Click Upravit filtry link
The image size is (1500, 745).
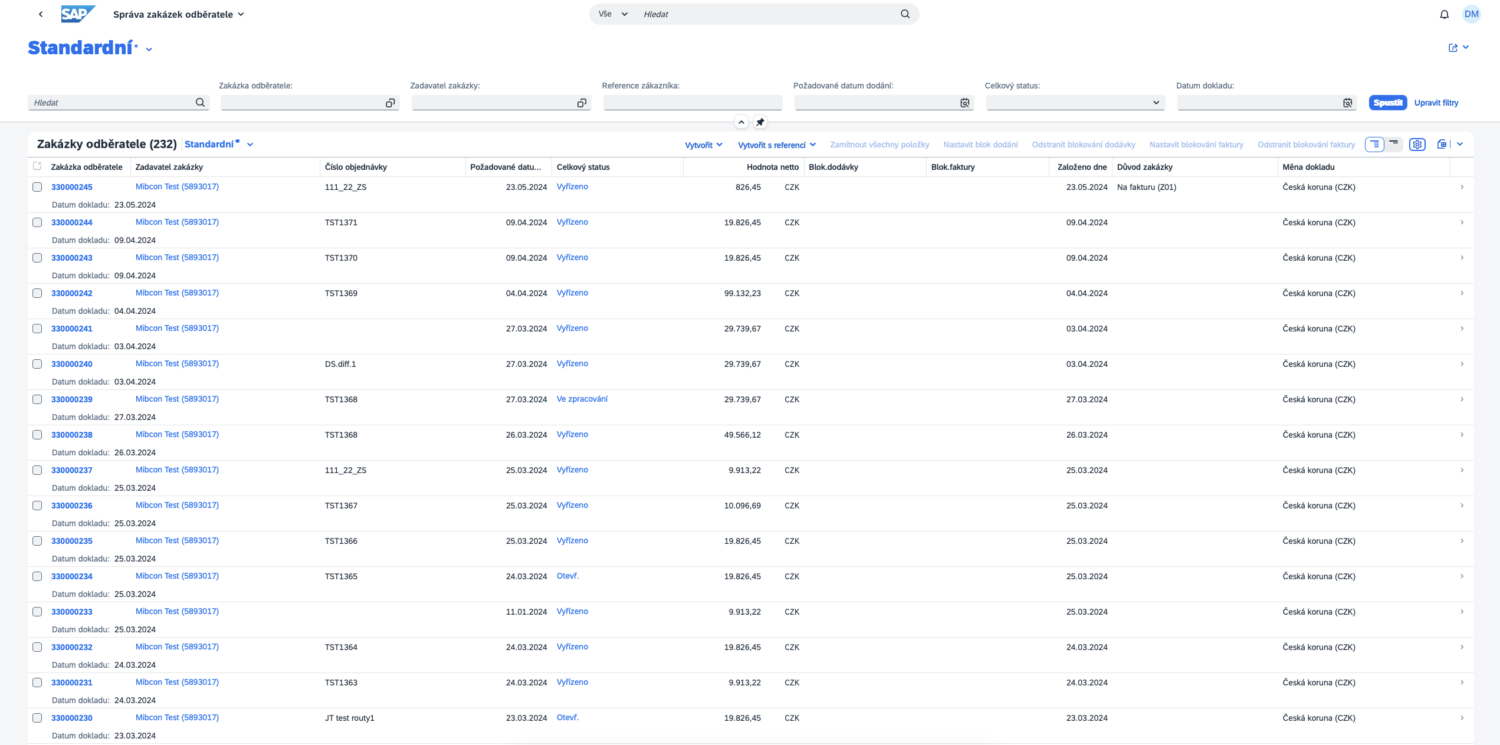point(1436,103)
